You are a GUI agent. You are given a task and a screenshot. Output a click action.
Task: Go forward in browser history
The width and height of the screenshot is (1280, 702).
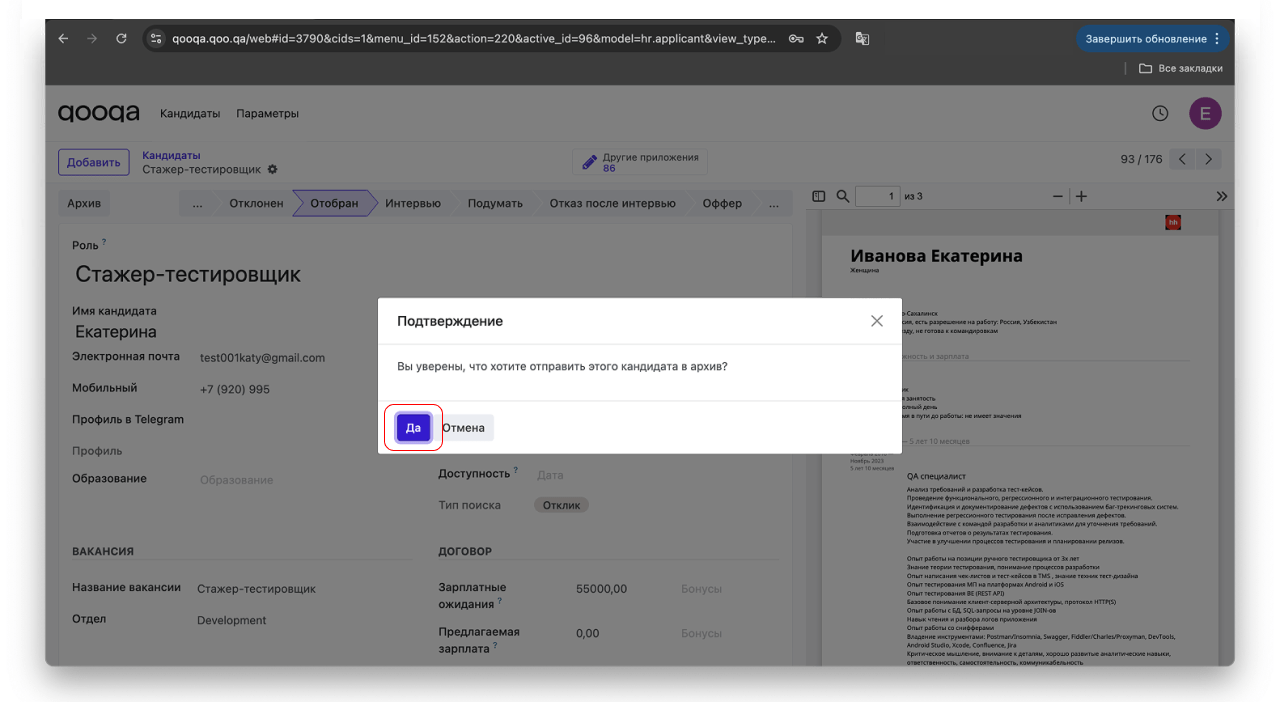(92, 39)
